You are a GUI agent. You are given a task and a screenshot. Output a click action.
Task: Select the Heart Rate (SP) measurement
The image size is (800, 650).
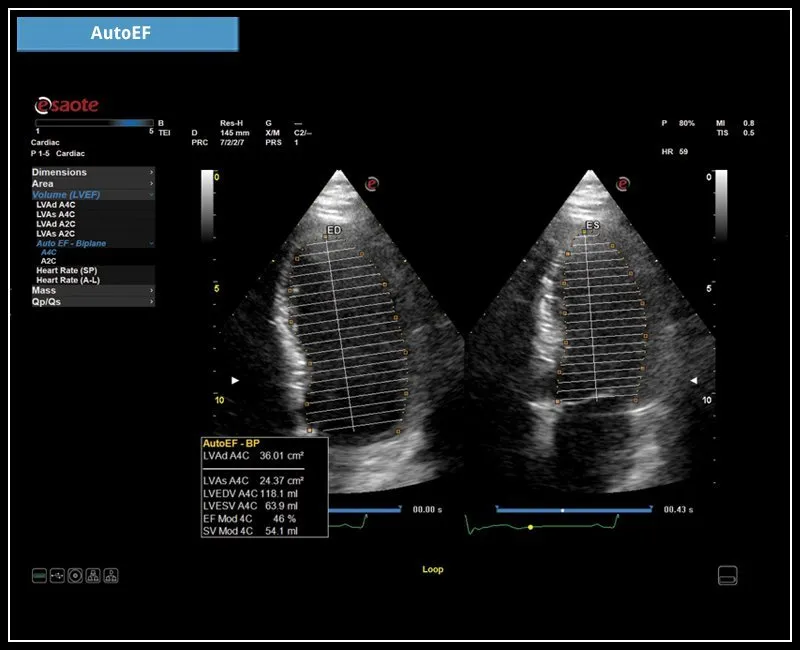click(x=67, y=270)
